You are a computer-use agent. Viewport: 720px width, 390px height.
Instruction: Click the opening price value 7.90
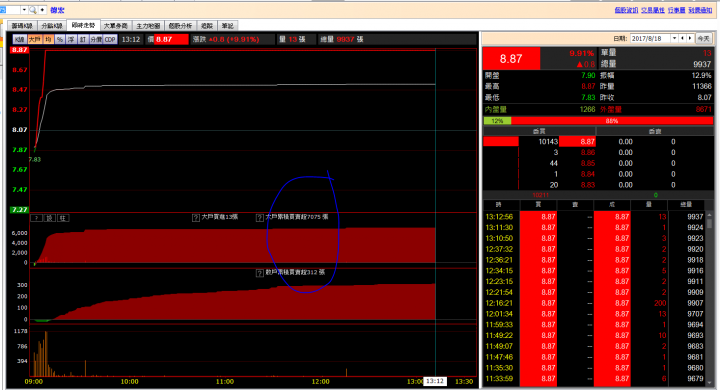588,75
